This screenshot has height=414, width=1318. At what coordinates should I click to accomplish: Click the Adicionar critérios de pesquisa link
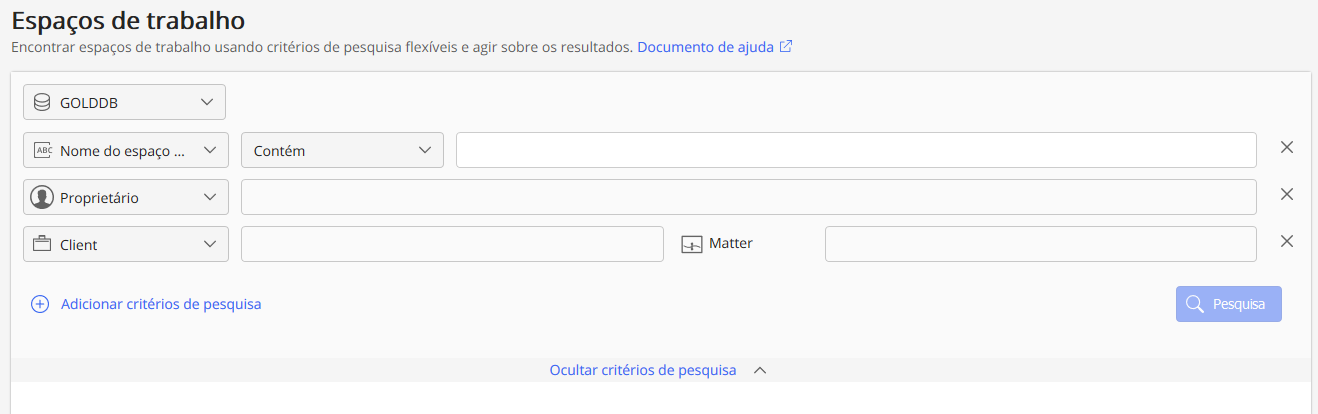pyautogui.click(x=161, y=304)
